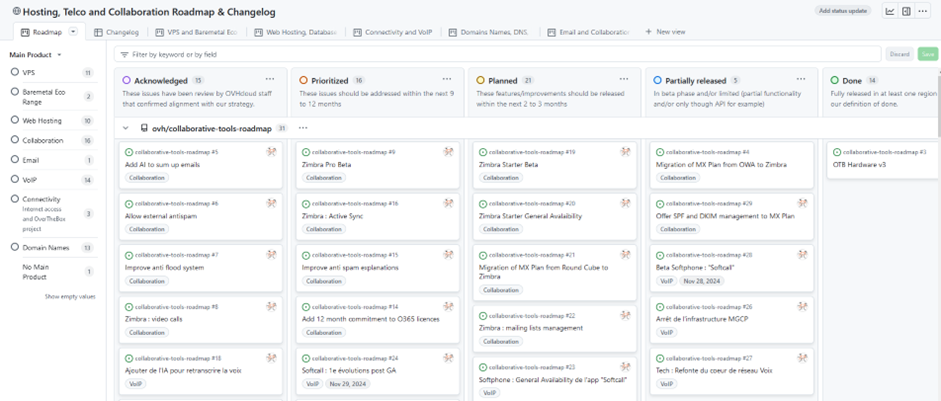The height and width of the screenshot is (401, 941).
Task: Open the project details panel icon
Action: tap(906, 11)
